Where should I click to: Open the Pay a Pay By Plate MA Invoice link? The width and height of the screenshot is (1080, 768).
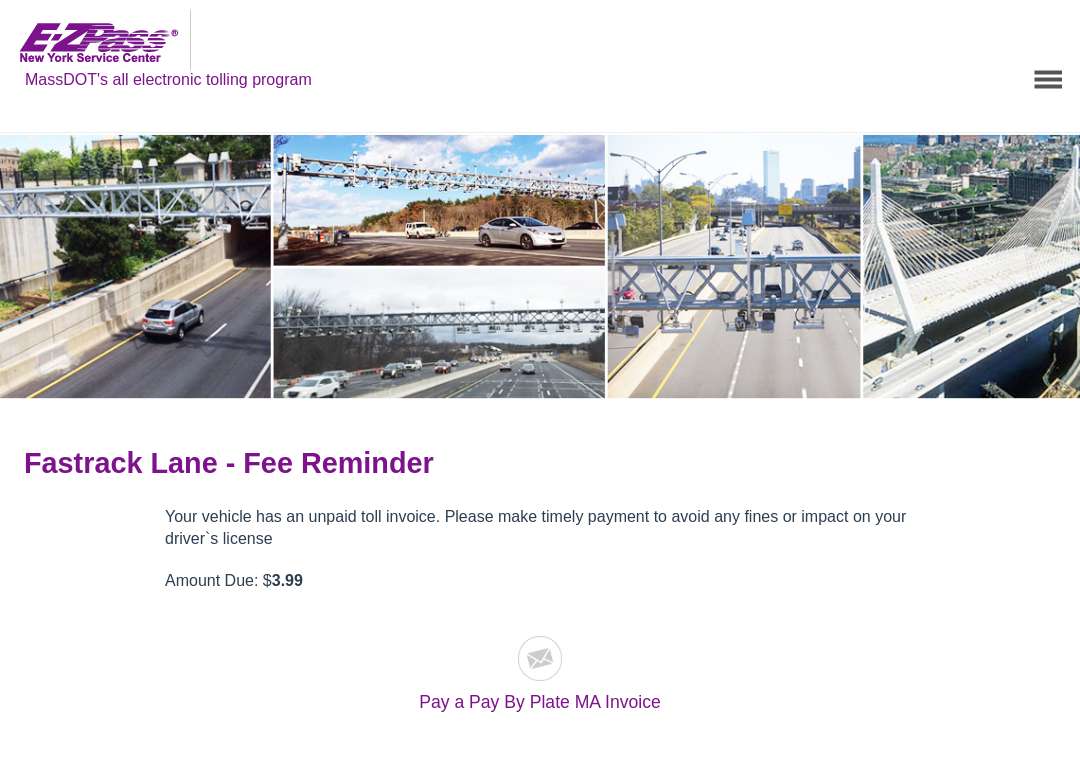click(540, 702)
